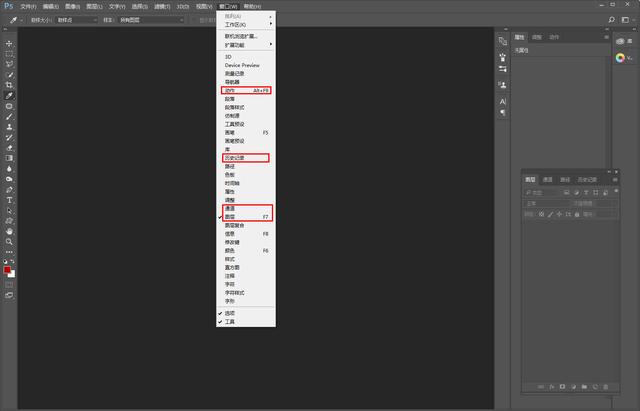Viewport: 640px width, 411px height.
Task: Click the delete layer trash icon
Action: (606, 387)
